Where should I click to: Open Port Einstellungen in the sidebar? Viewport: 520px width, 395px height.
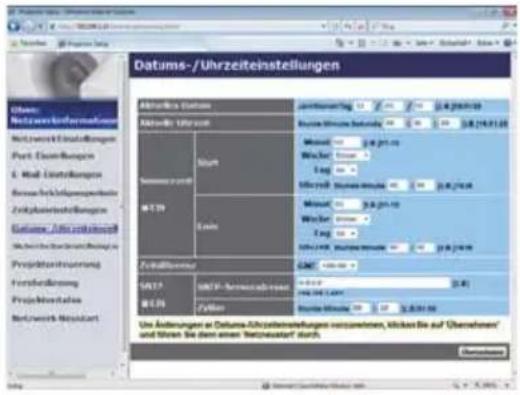tap(53, 156)
